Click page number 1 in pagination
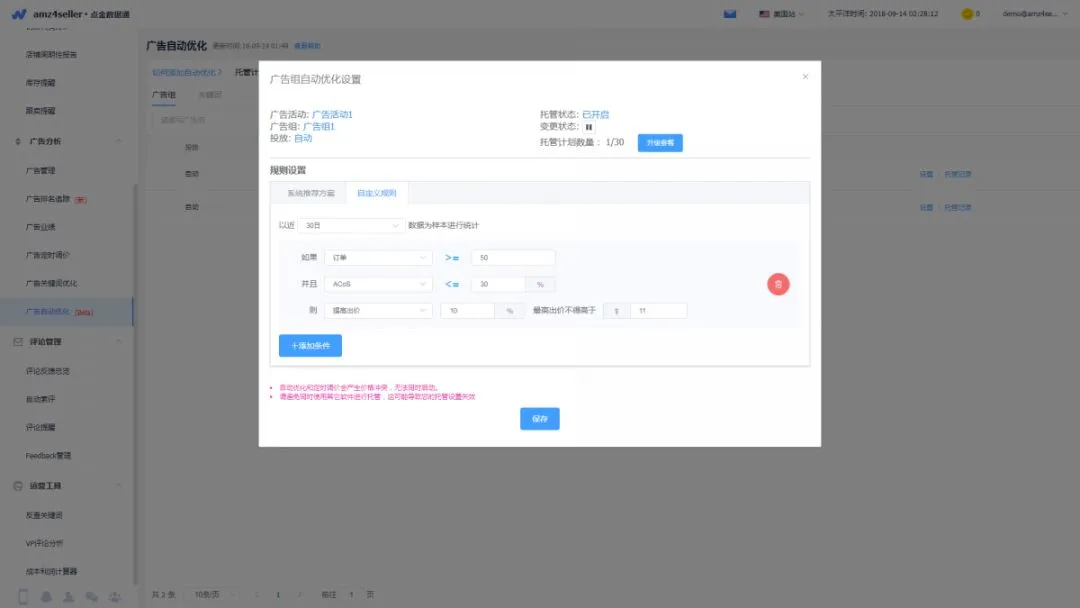The width and height of the screenshot is (1080, 608). pyautogui.click(x=278, y=594)
